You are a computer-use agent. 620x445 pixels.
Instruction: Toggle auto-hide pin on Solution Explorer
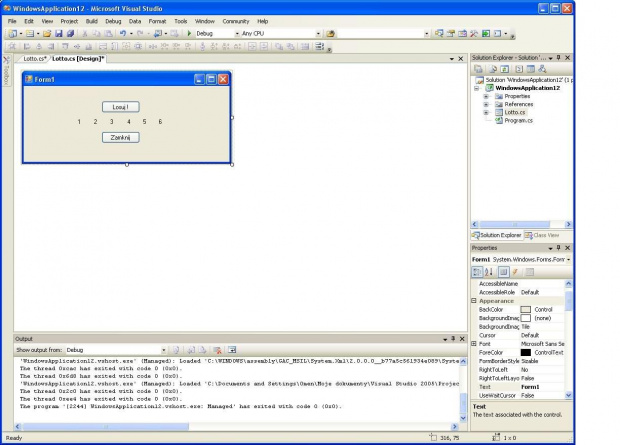[559, 58]
